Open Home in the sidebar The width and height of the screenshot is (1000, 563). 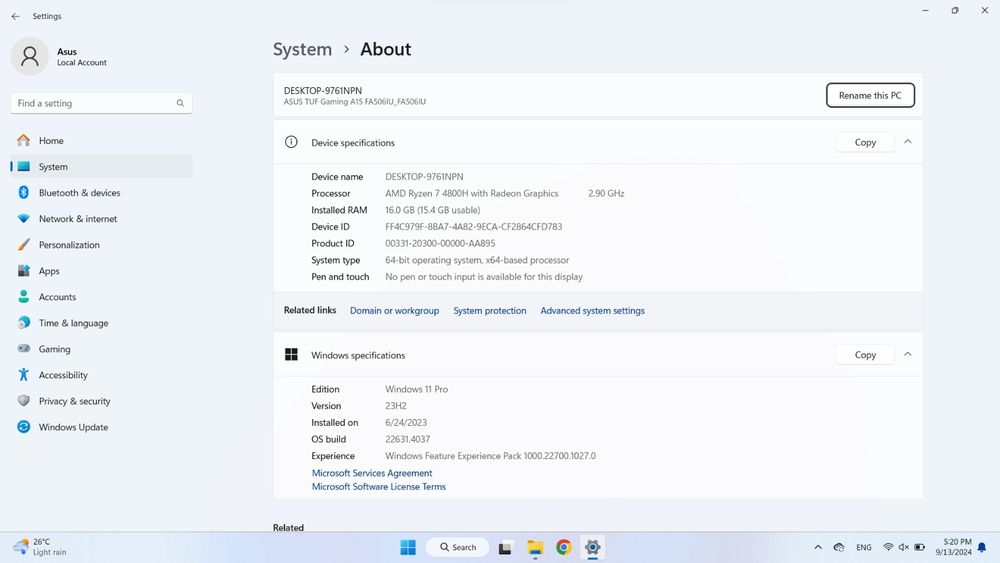point(101,140)
